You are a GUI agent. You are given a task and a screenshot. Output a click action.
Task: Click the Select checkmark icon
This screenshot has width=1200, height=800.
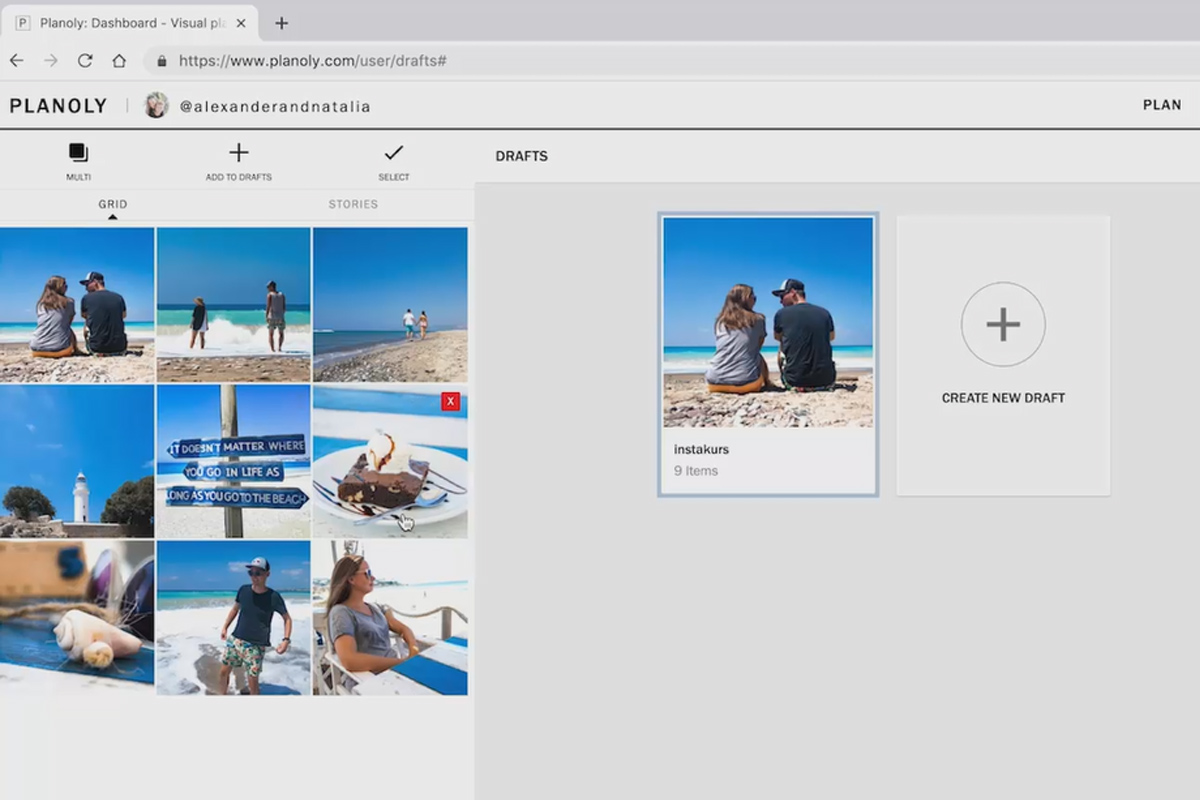(394, 153)
